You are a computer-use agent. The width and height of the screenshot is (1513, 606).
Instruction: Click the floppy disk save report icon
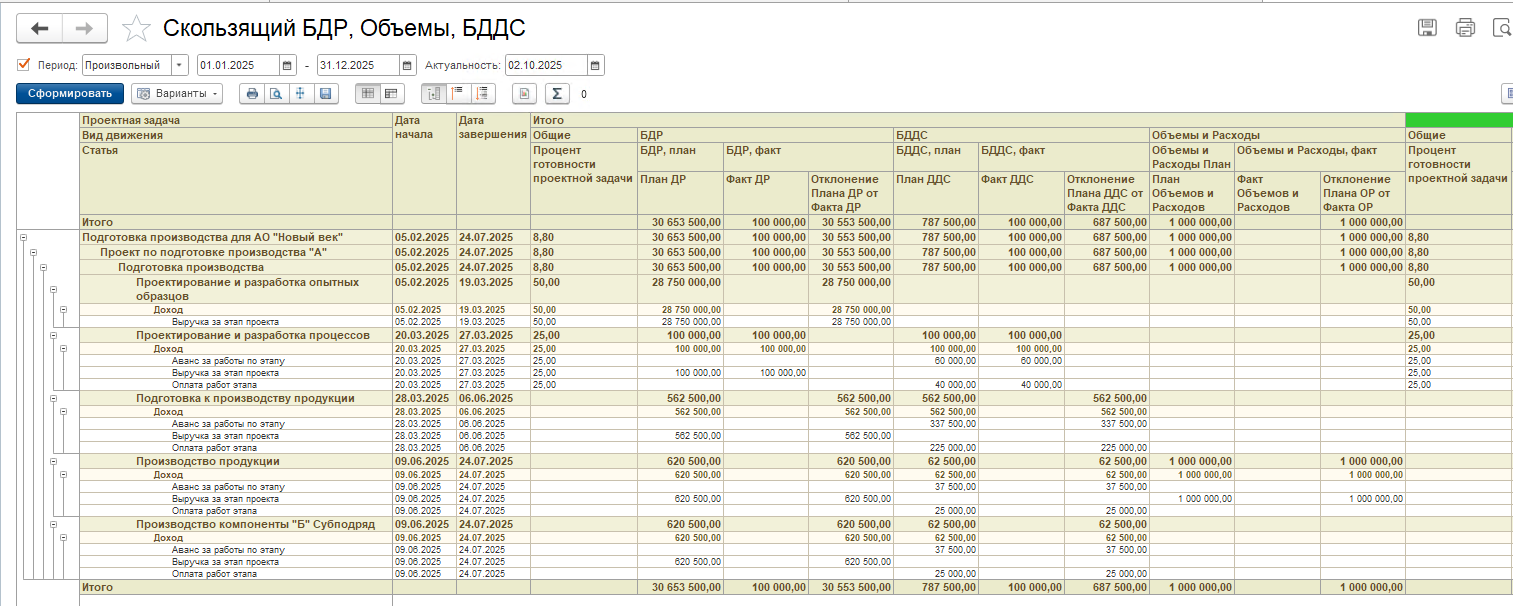coord(325,94)
